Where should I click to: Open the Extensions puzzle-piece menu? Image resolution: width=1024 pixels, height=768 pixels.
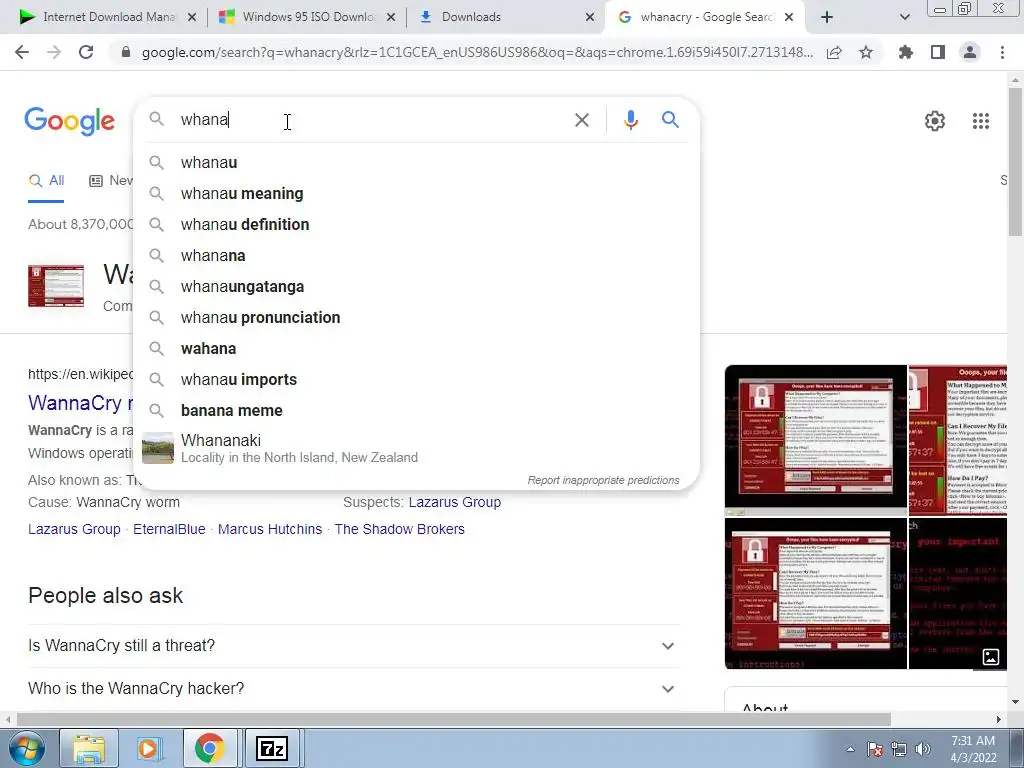[906, 52]
